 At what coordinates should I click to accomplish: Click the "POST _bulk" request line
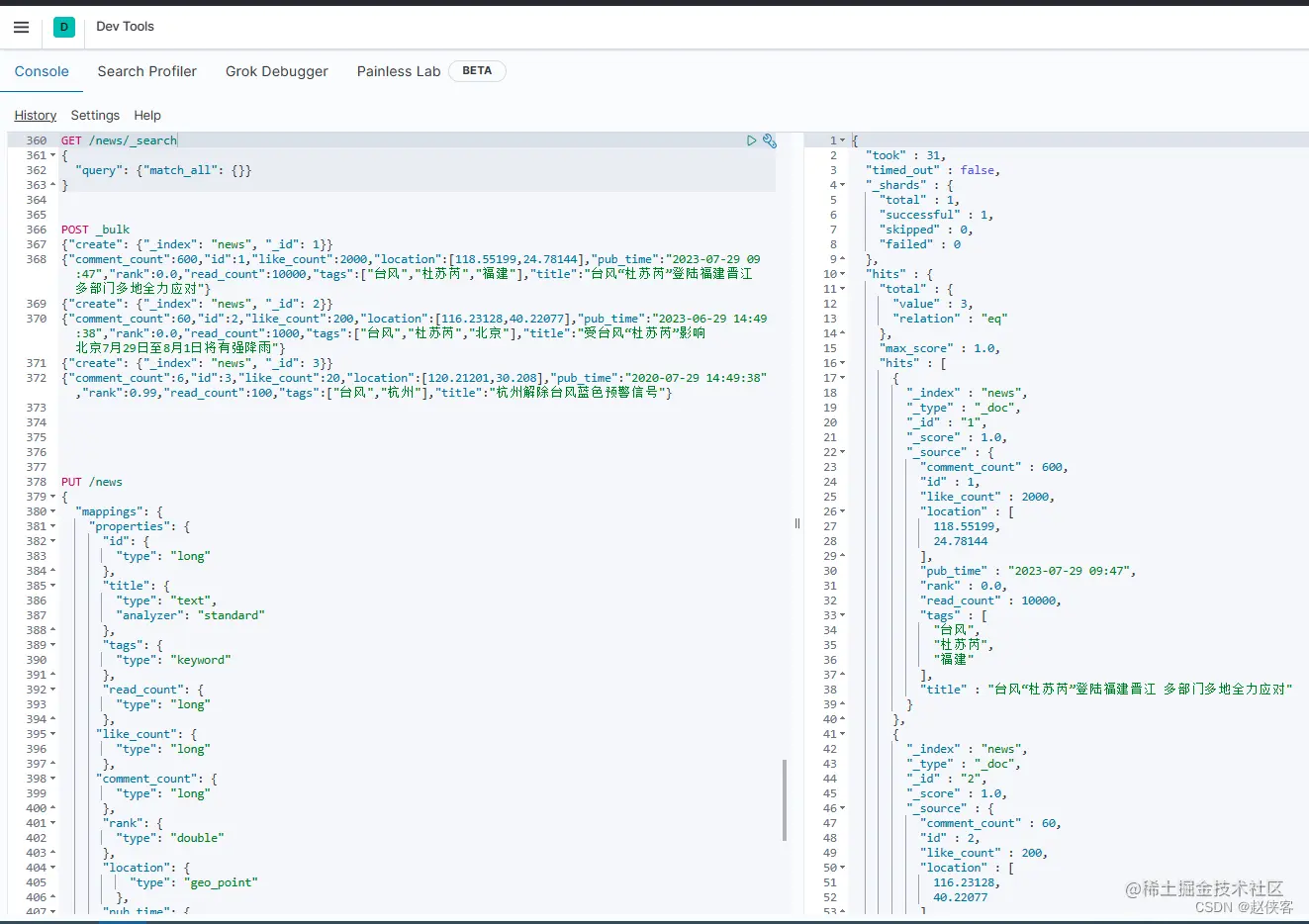click(95, 230)
